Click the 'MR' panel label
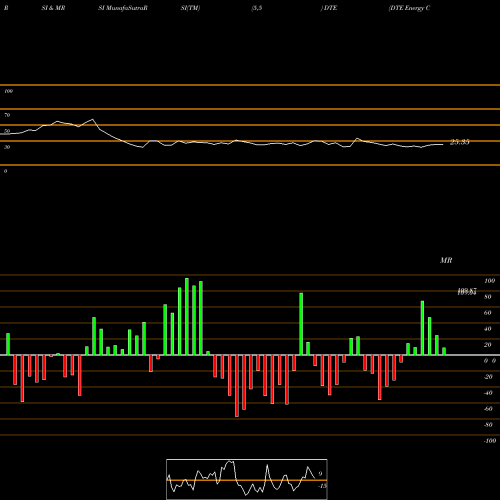The image size is (500, 500). pyautogui.click(x=446, y=260)
